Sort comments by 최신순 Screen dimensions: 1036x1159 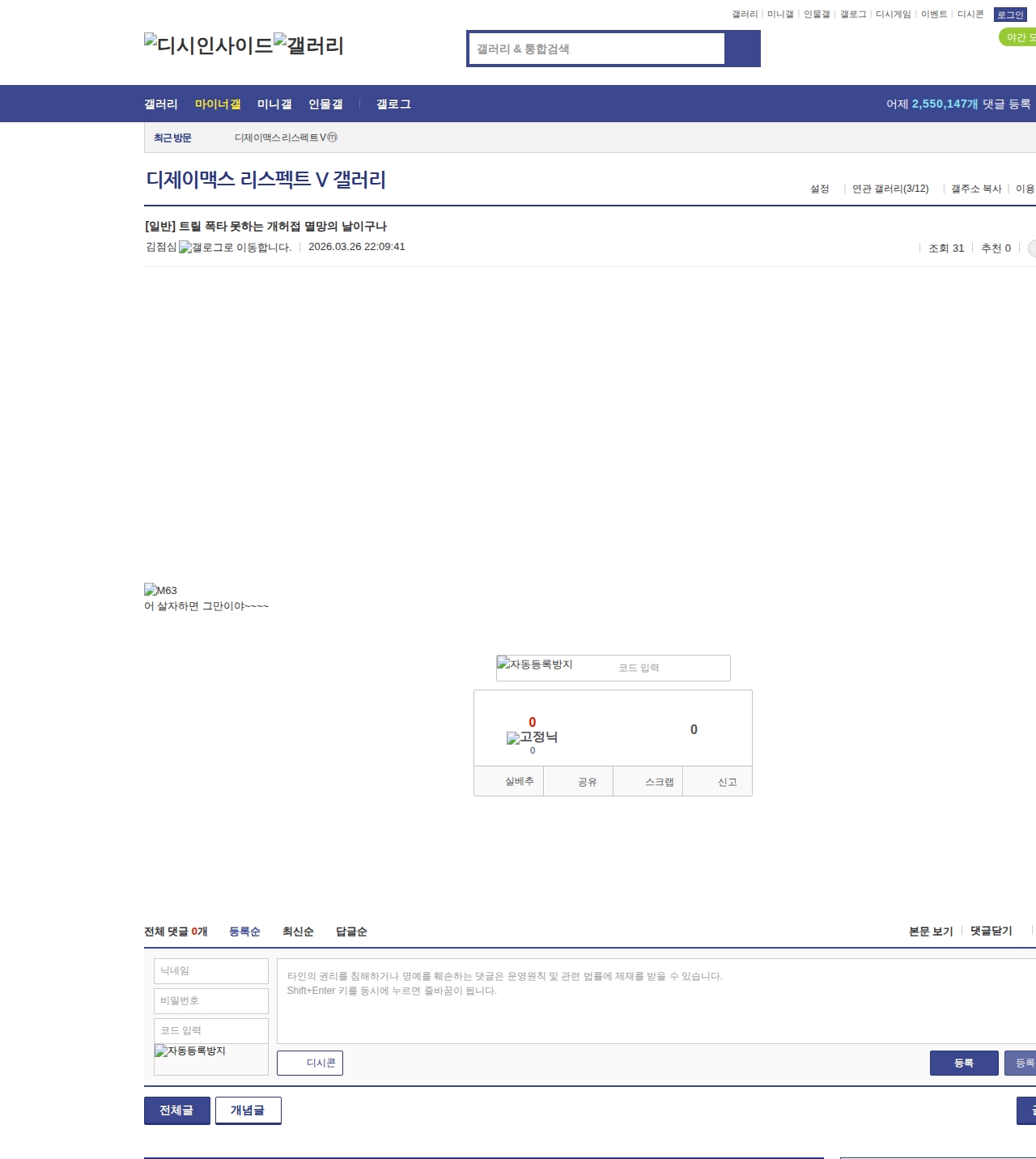[298, 932]
